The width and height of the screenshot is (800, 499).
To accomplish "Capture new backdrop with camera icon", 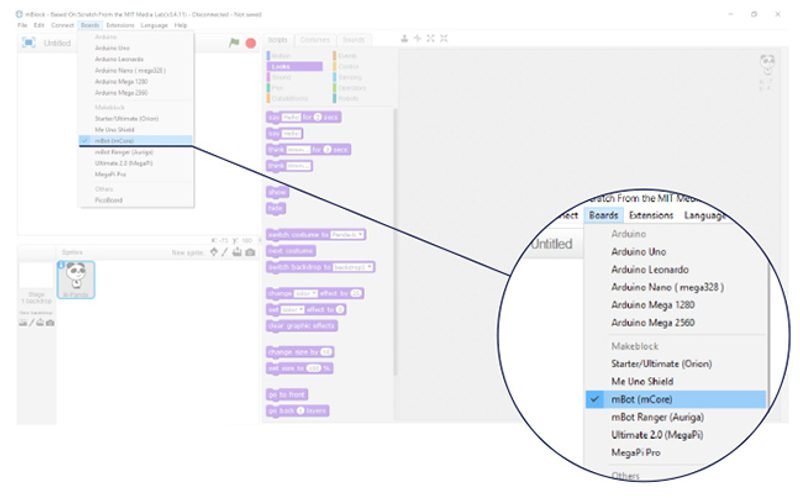I will [50, 323].
